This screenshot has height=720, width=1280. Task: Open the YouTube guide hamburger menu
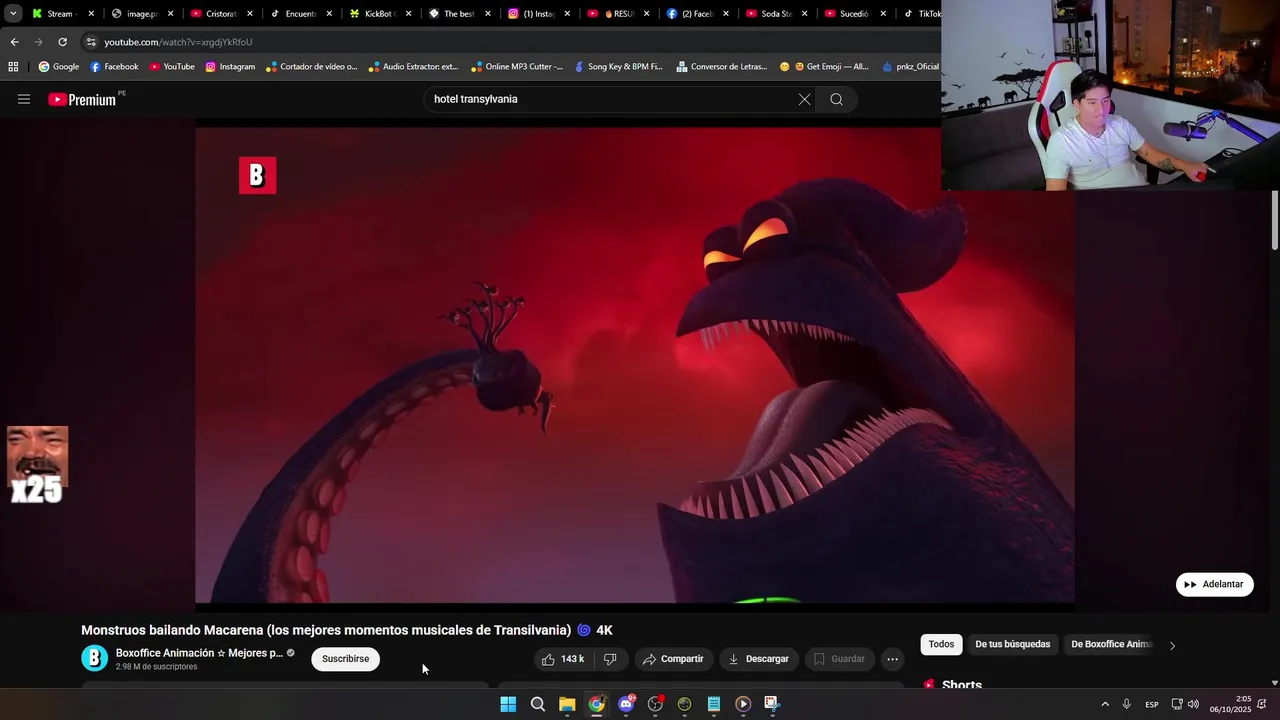[x=24, y=99]
